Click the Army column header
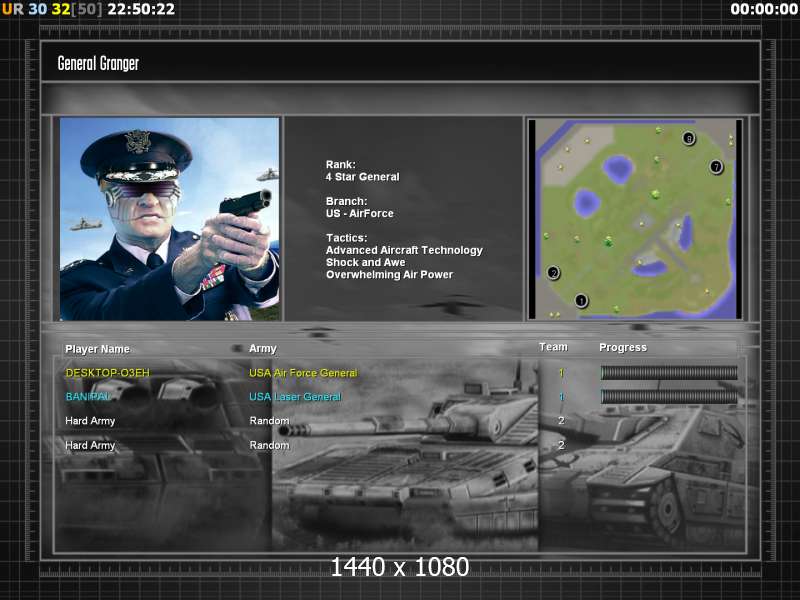Viewport: 800px width, 600px height. [263, 348]
